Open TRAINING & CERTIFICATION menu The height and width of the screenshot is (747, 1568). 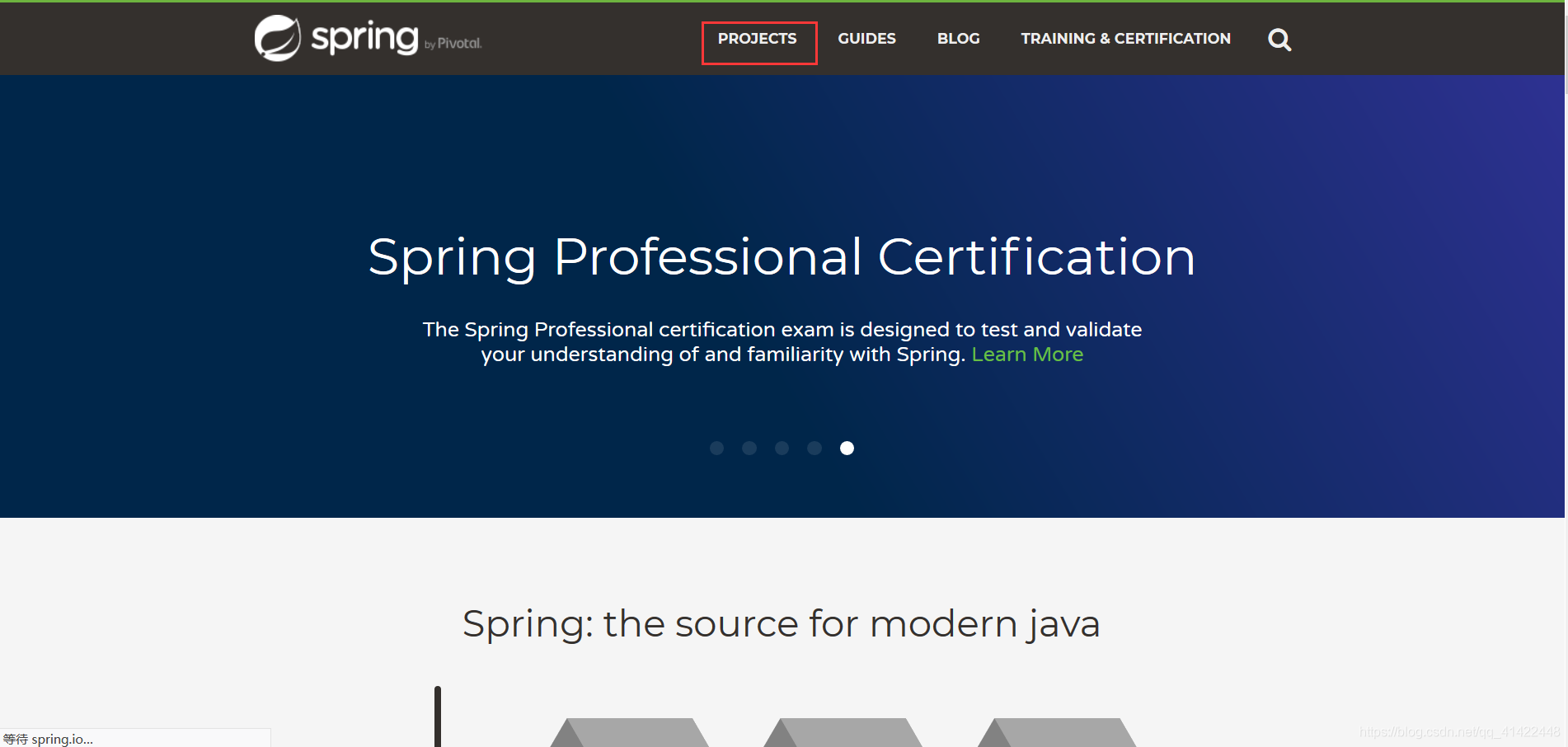[x=1125, y=39]
